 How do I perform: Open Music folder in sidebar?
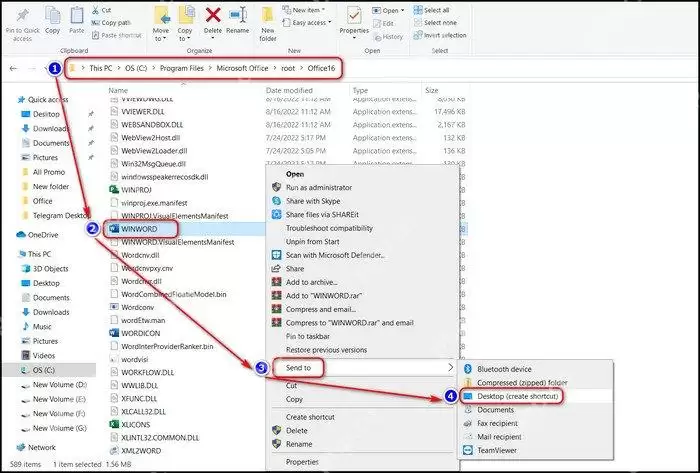[x=37, y=327]
